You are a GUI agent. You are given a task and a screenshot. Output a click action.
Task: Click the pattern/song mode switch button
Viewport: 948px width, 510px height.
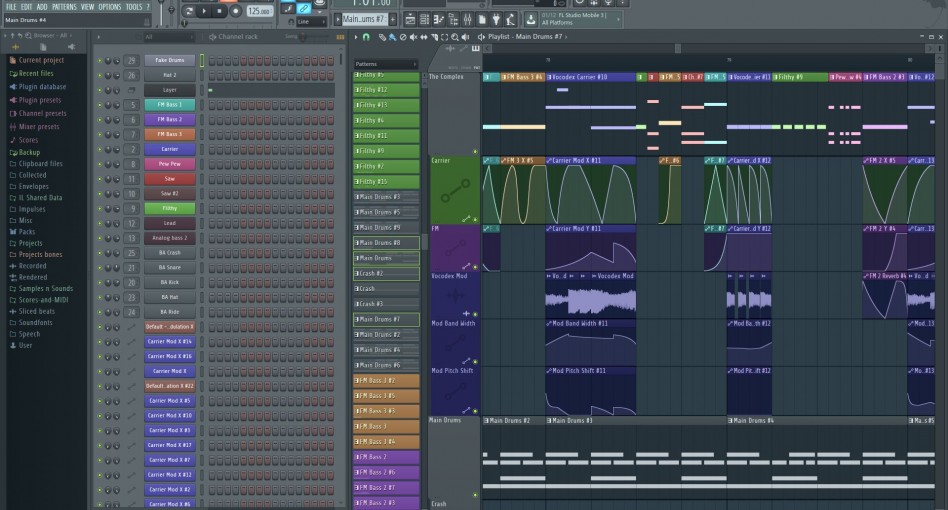pyautogui.click(x=189, y=11)
